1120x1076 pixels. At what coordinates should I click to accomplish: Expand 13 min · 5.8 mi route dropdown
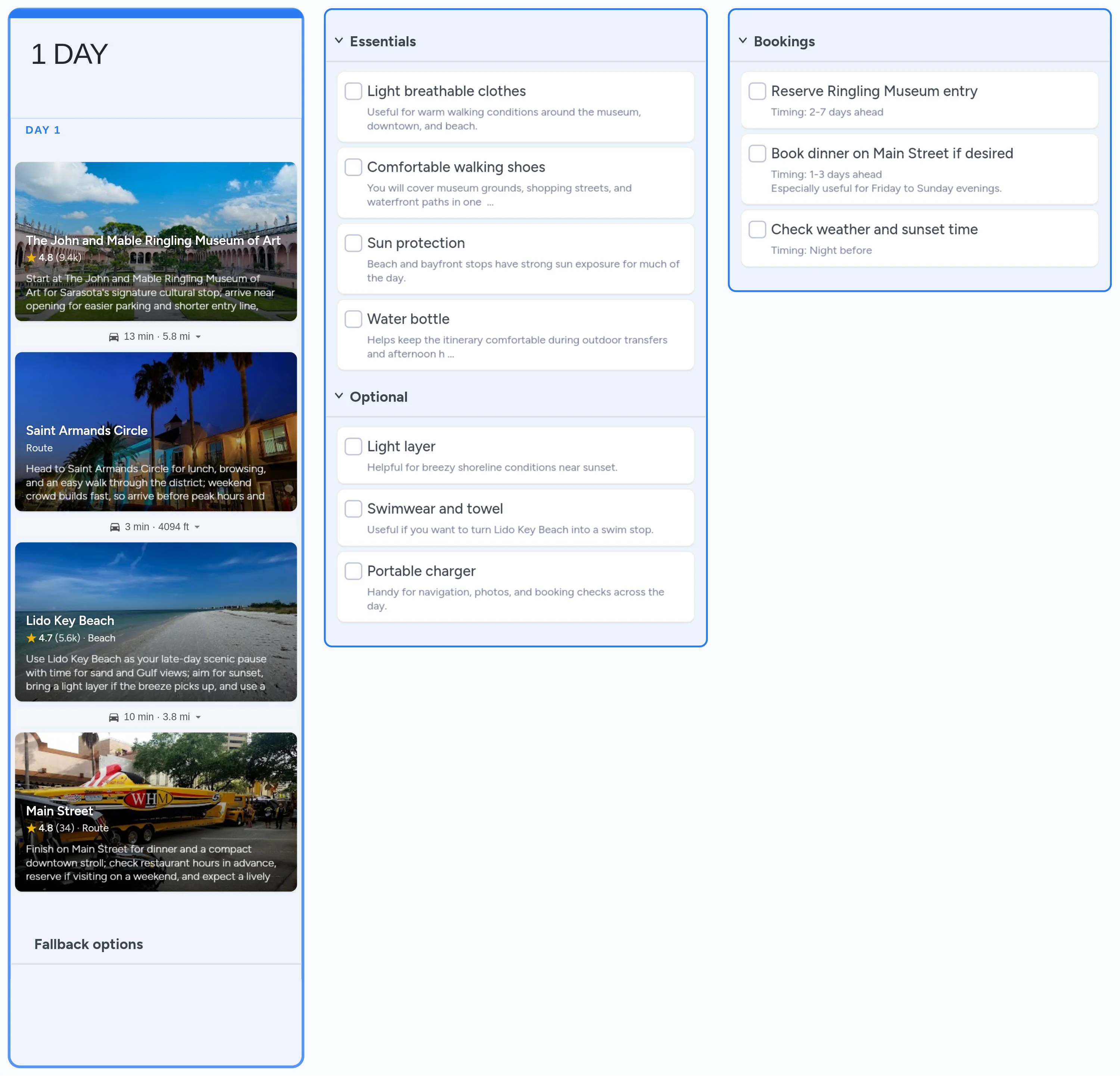click(x=198, y=337)
